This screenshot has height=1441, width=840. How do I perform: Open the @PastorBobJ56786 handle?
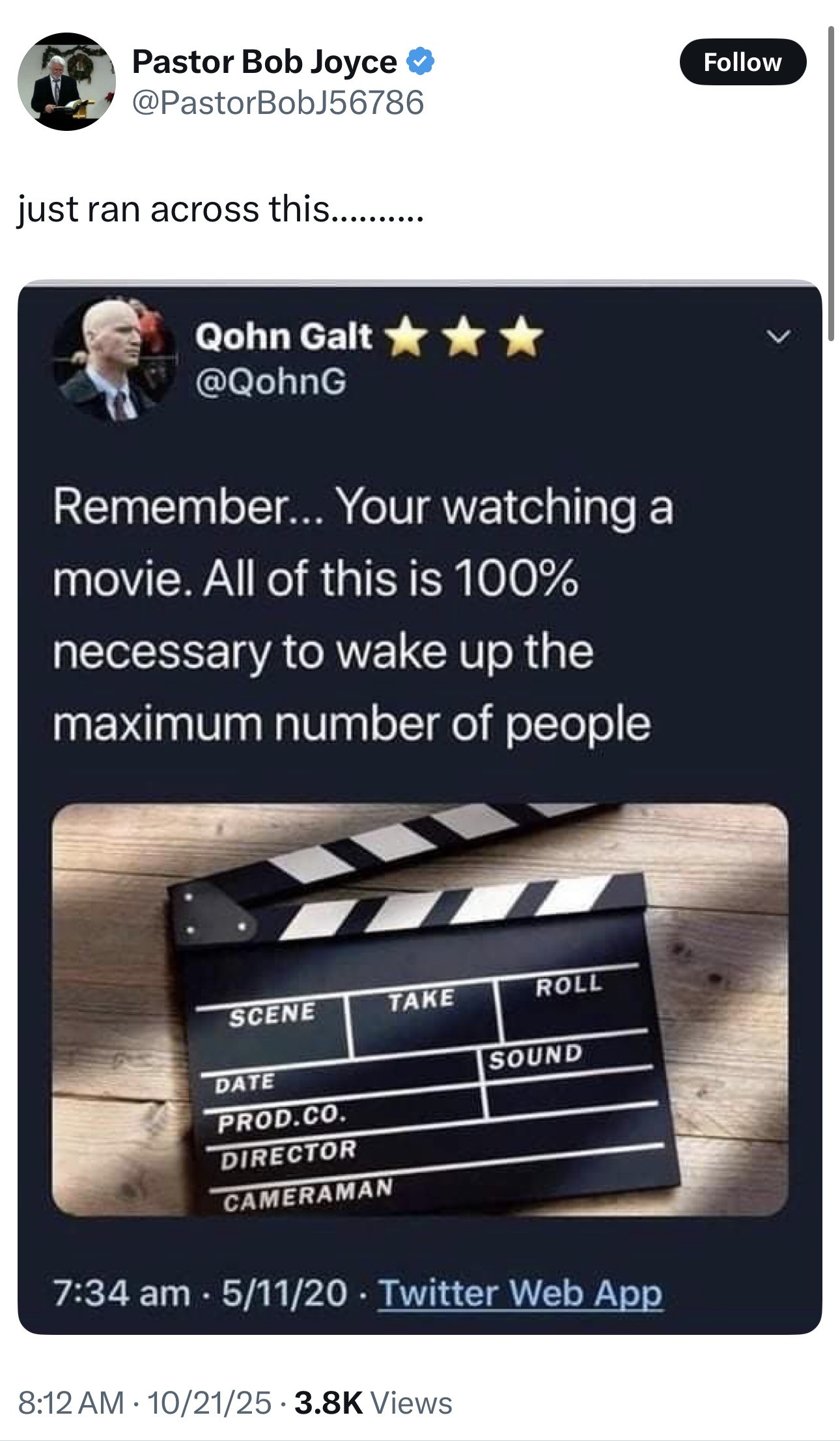coord(278,103)
